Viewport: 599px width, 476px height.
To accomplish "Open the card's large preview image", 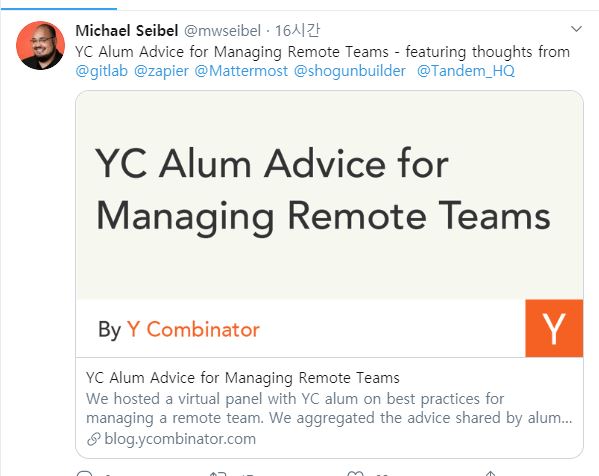I will tap(329, 224).
